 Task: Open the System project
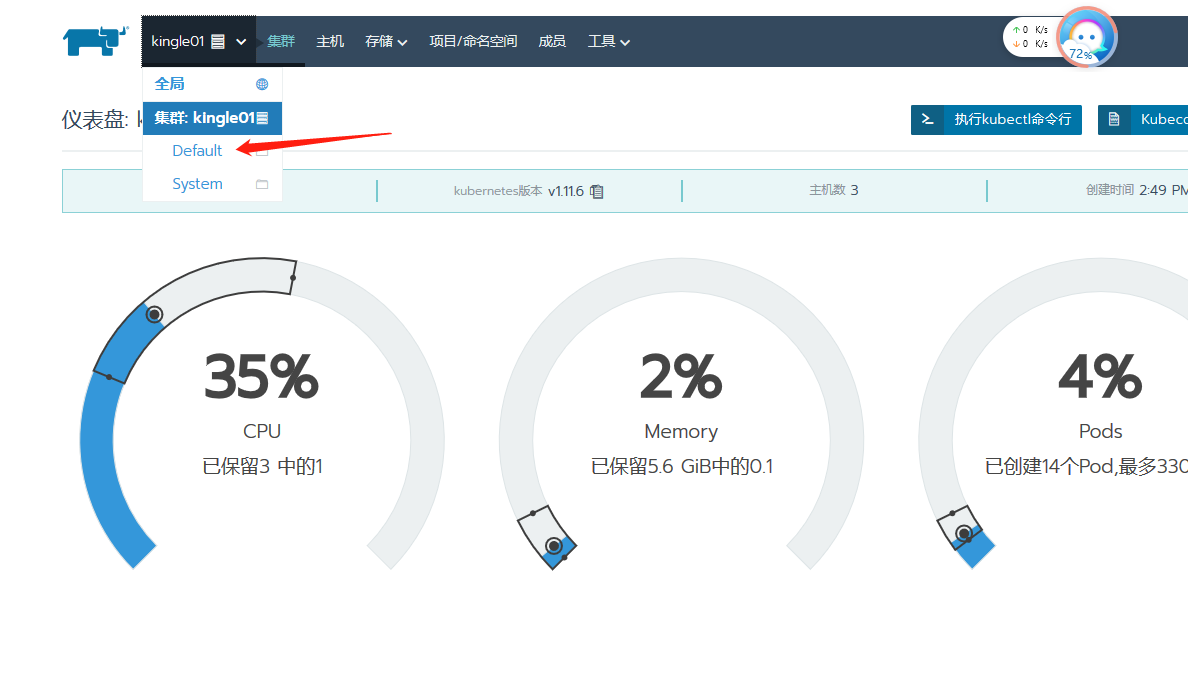(197, 184)
